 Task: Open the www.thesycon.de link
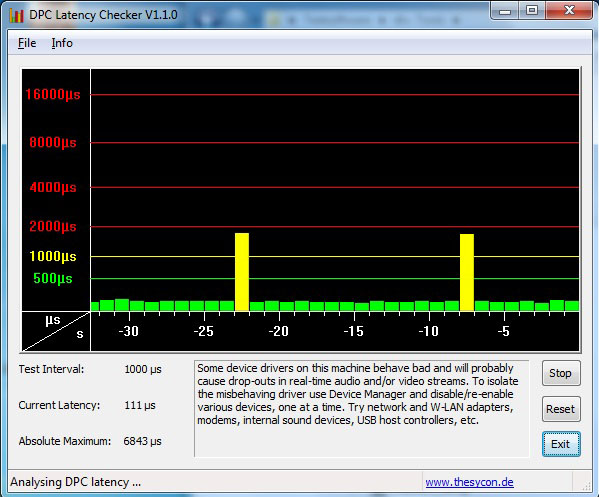coord(469,482)
